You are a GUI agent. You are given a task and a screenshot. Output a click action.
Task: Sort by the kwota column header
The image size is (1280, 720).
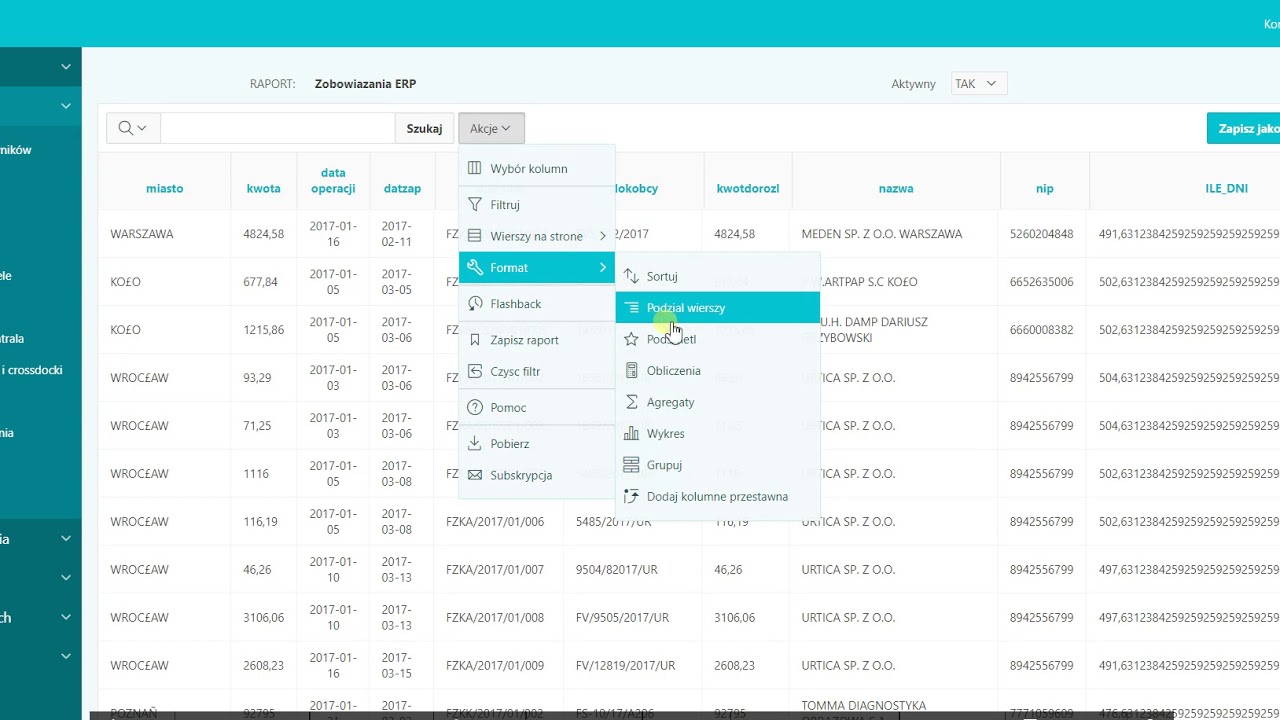(264, 188)
